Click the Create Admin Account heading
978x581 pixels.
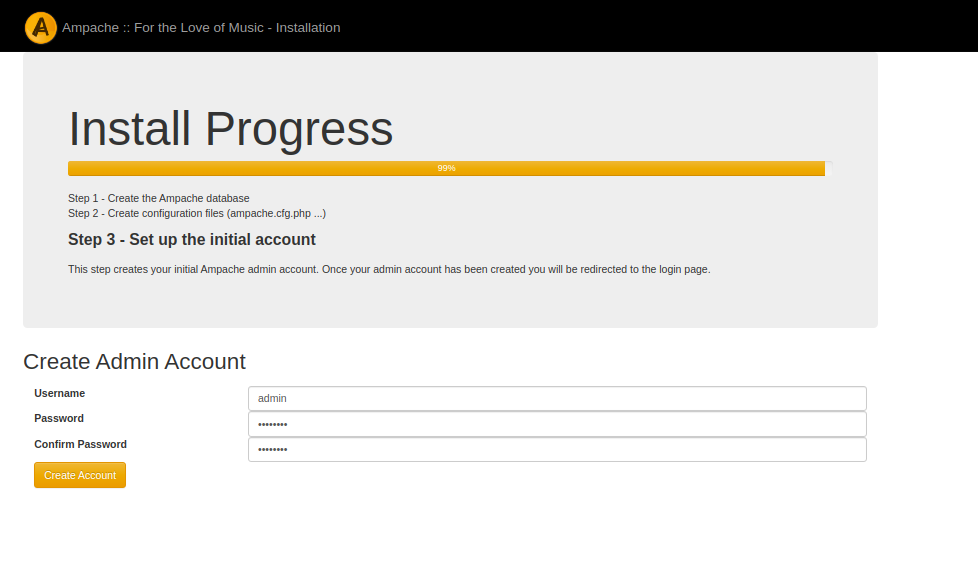134,362
